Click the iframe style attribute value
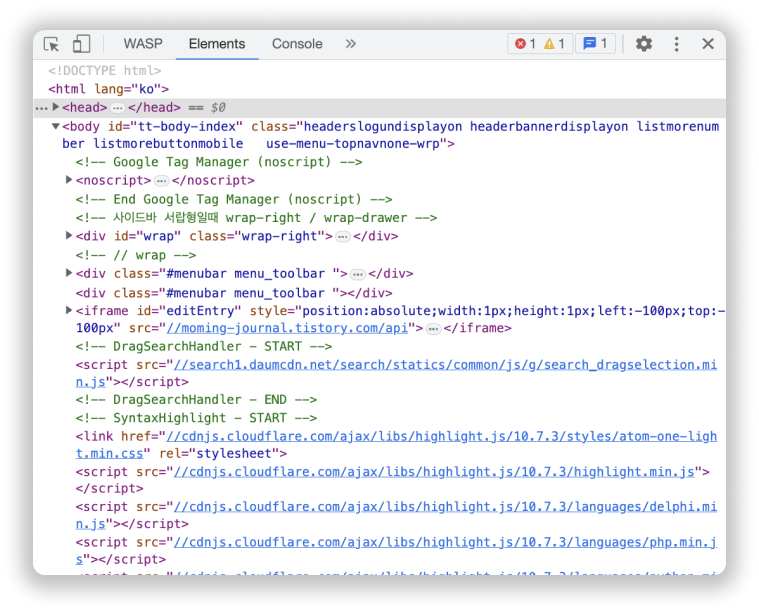Image resolution: width=759 pixels, height=611 pixels. 400,319
